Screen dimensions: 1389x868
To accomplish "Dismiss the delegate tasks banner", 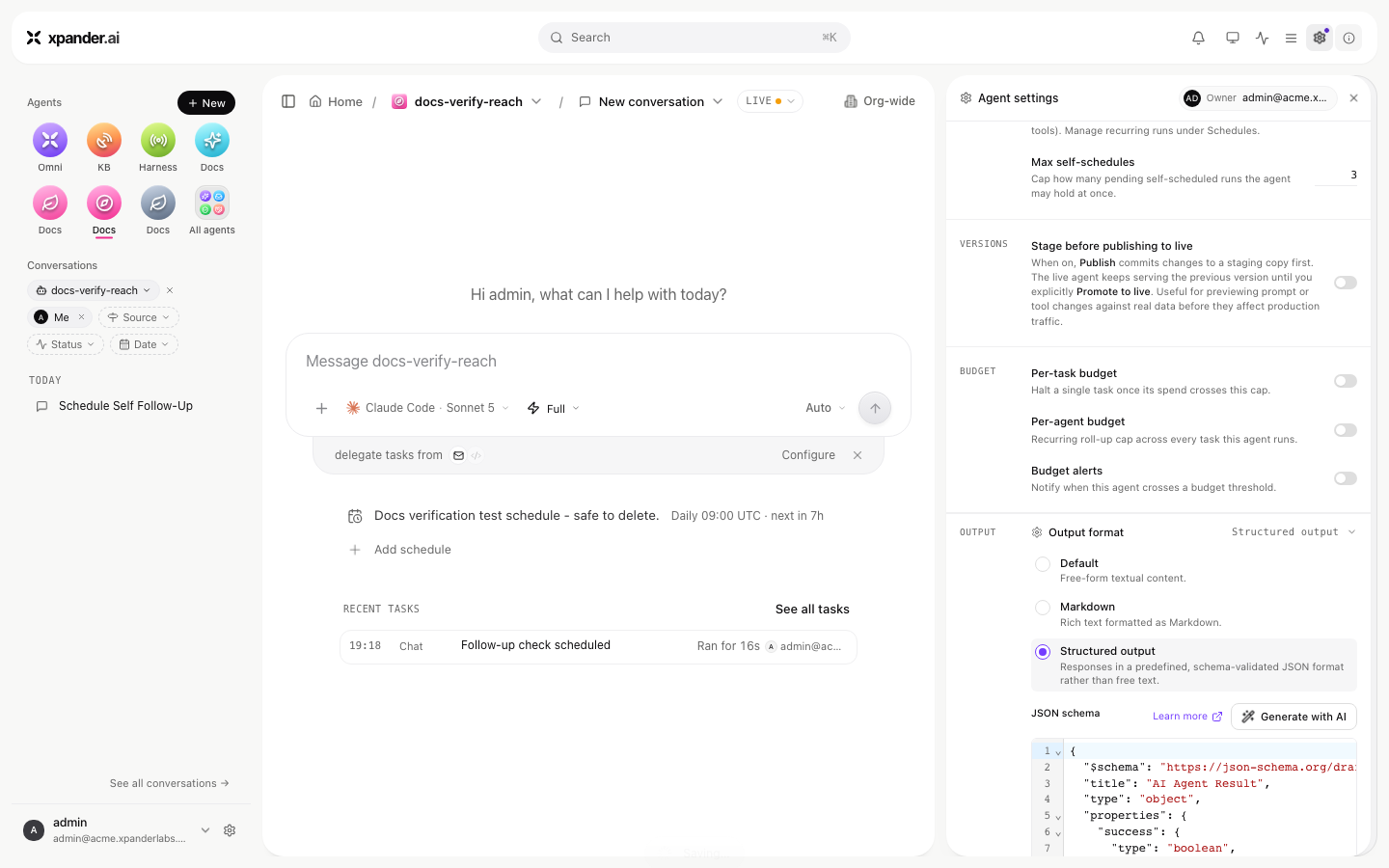I will point(858,455).
